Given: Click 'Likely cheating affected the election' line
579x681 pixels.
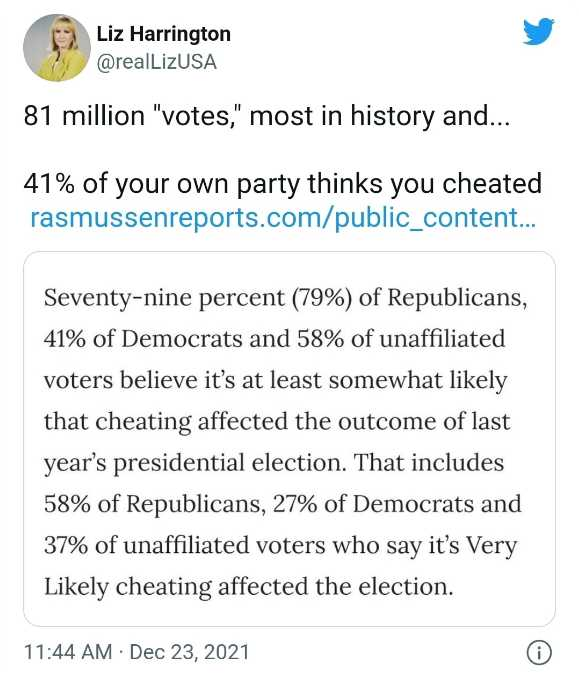Looking at the screenshot, I should click(249, 587).
